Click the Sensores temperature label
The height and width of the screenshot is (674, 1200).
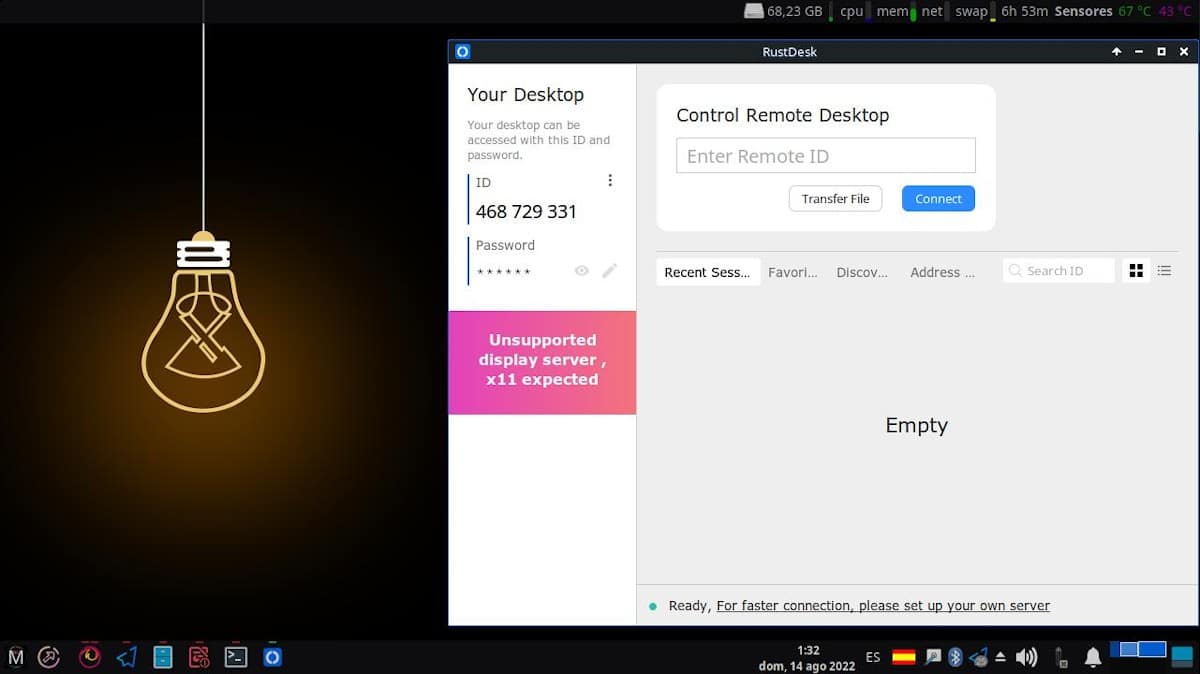[1083, 11]
